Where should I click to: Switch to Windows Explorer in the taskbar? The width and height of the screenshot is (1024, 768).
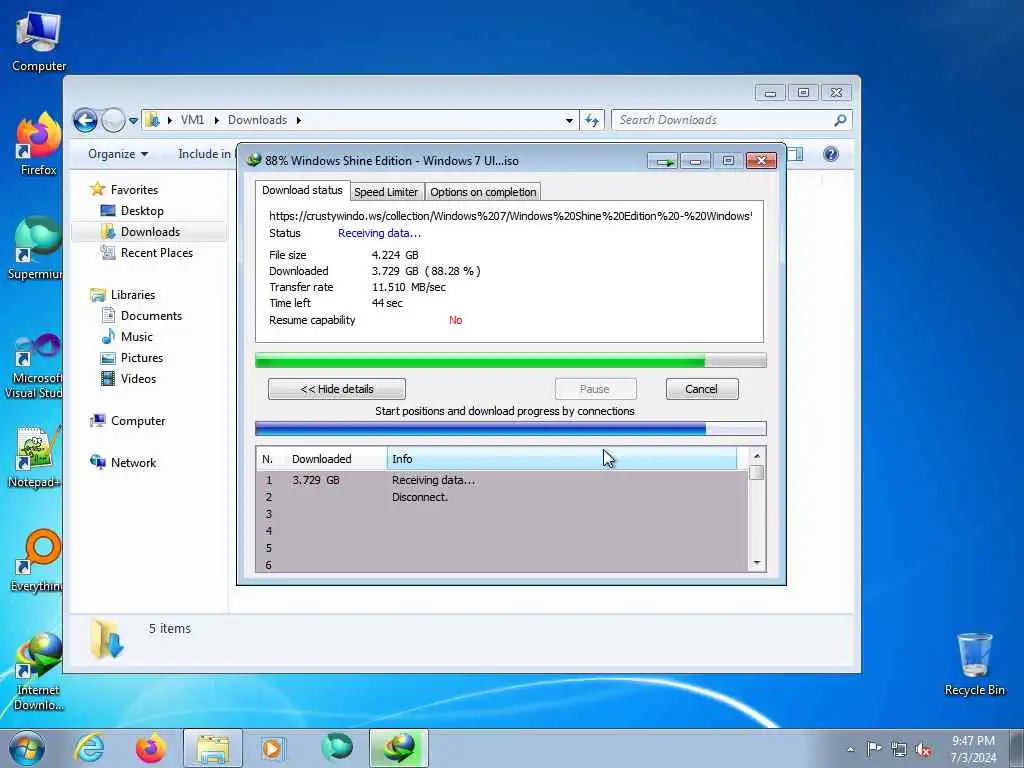pyautogui.click(x=212, y=748)
